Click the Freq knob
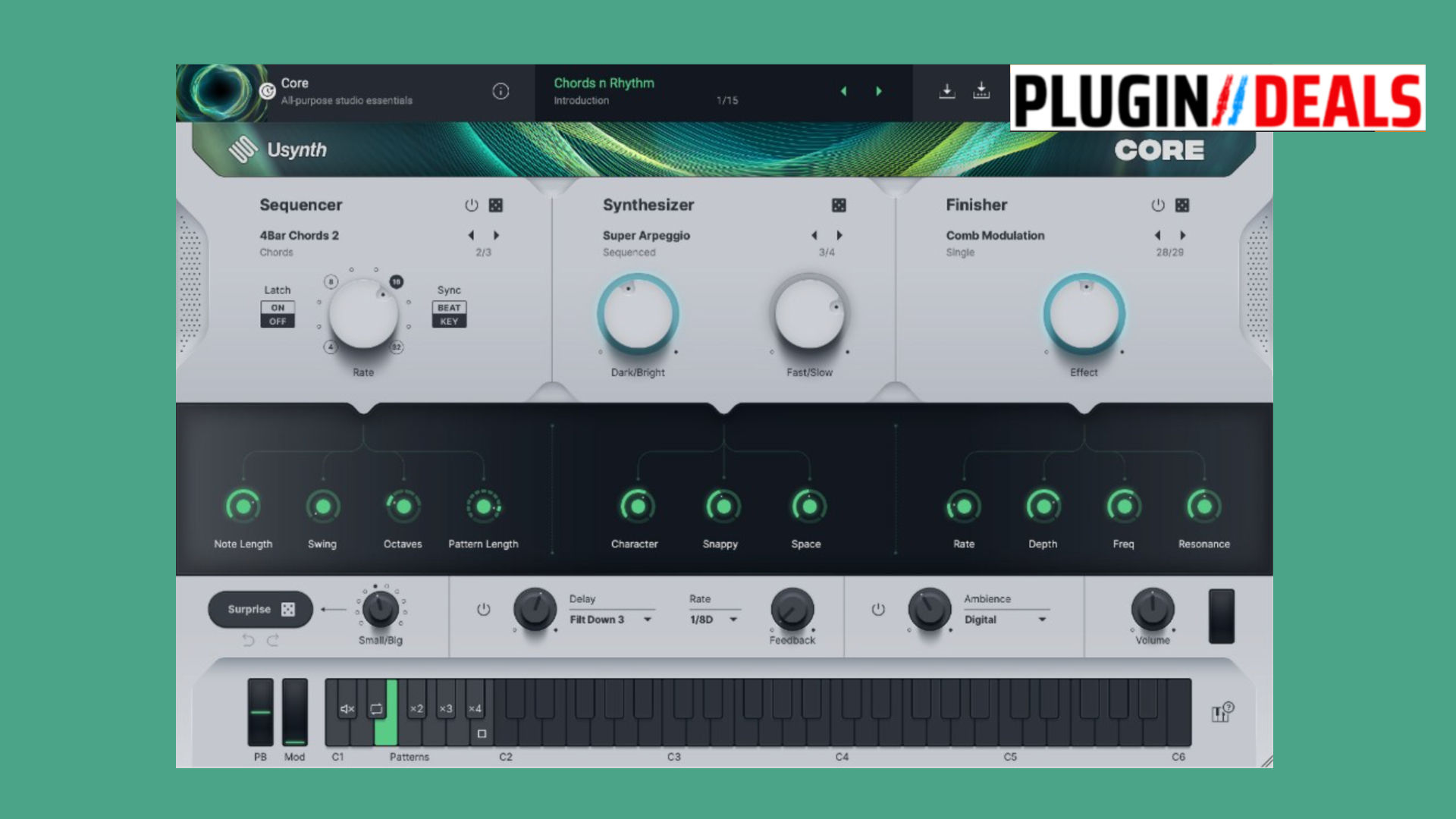 click(1124, 507)
